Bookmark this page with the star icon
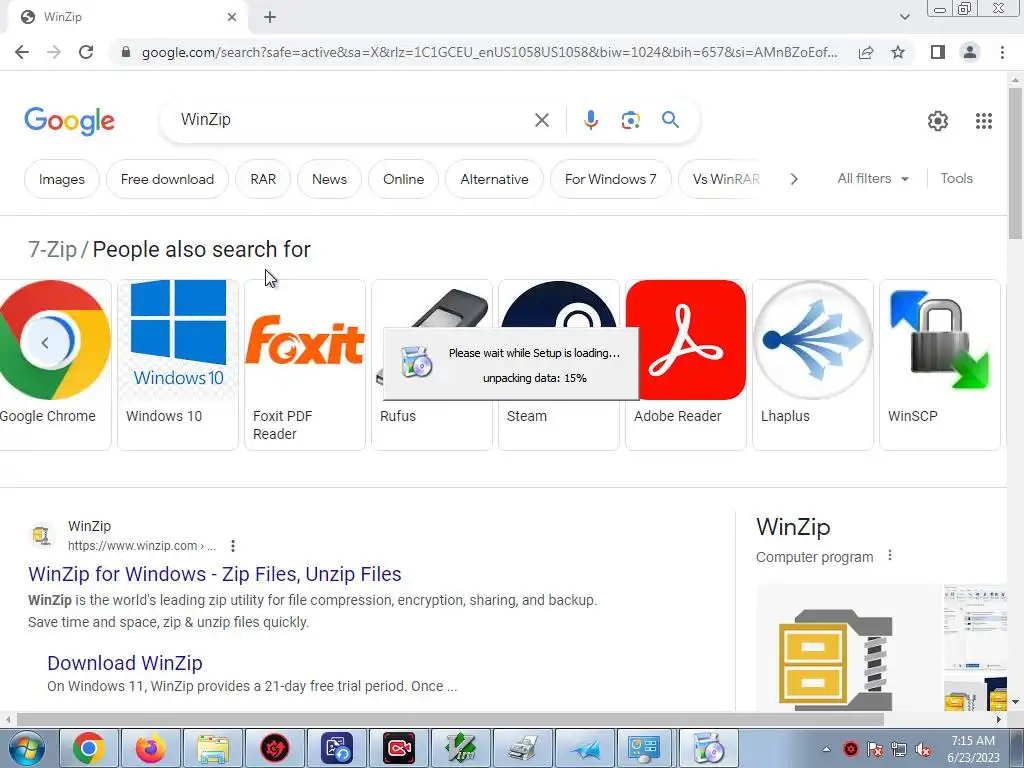Viewport: 1024px width, 768px height. click(898, 52)
